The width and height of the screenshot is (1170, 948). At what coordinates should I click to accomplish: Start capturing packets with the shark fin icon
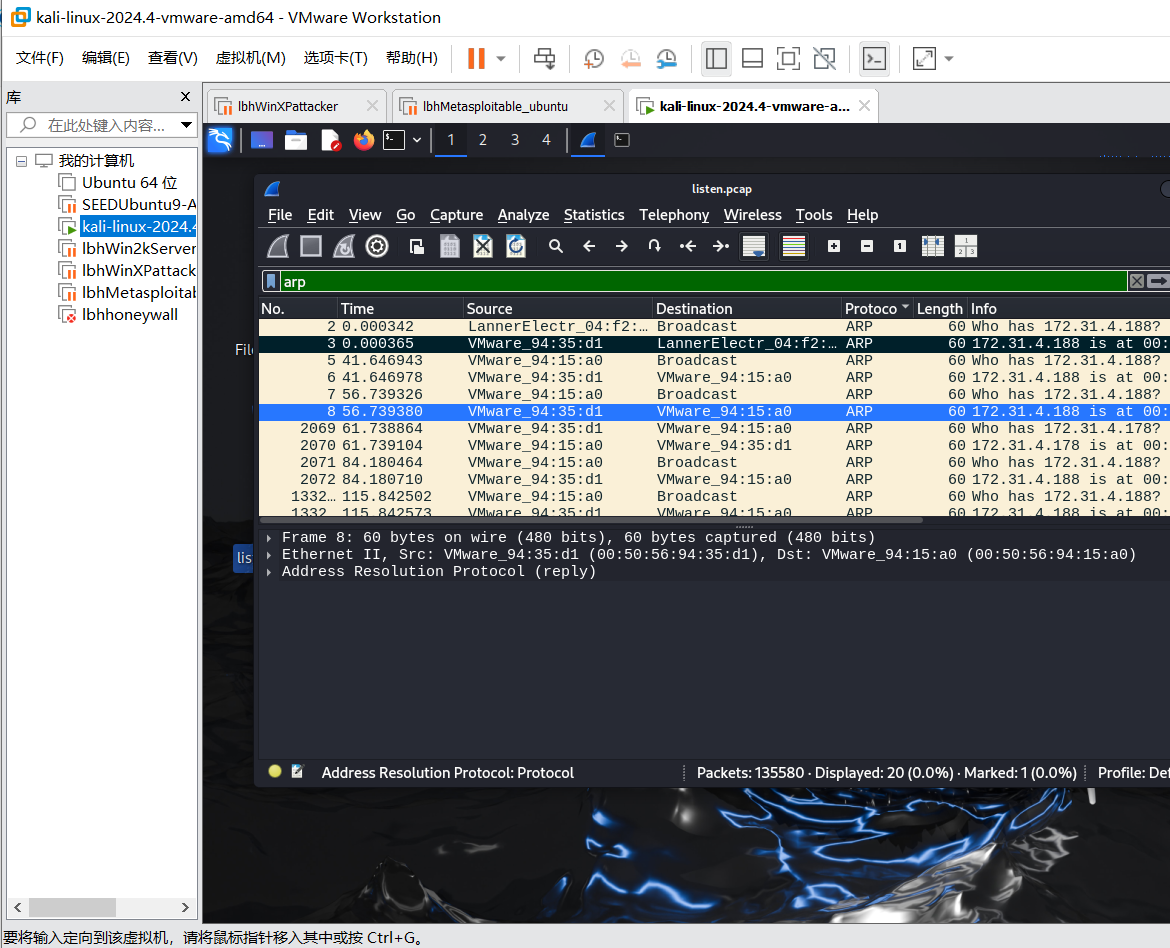(278, 246)
